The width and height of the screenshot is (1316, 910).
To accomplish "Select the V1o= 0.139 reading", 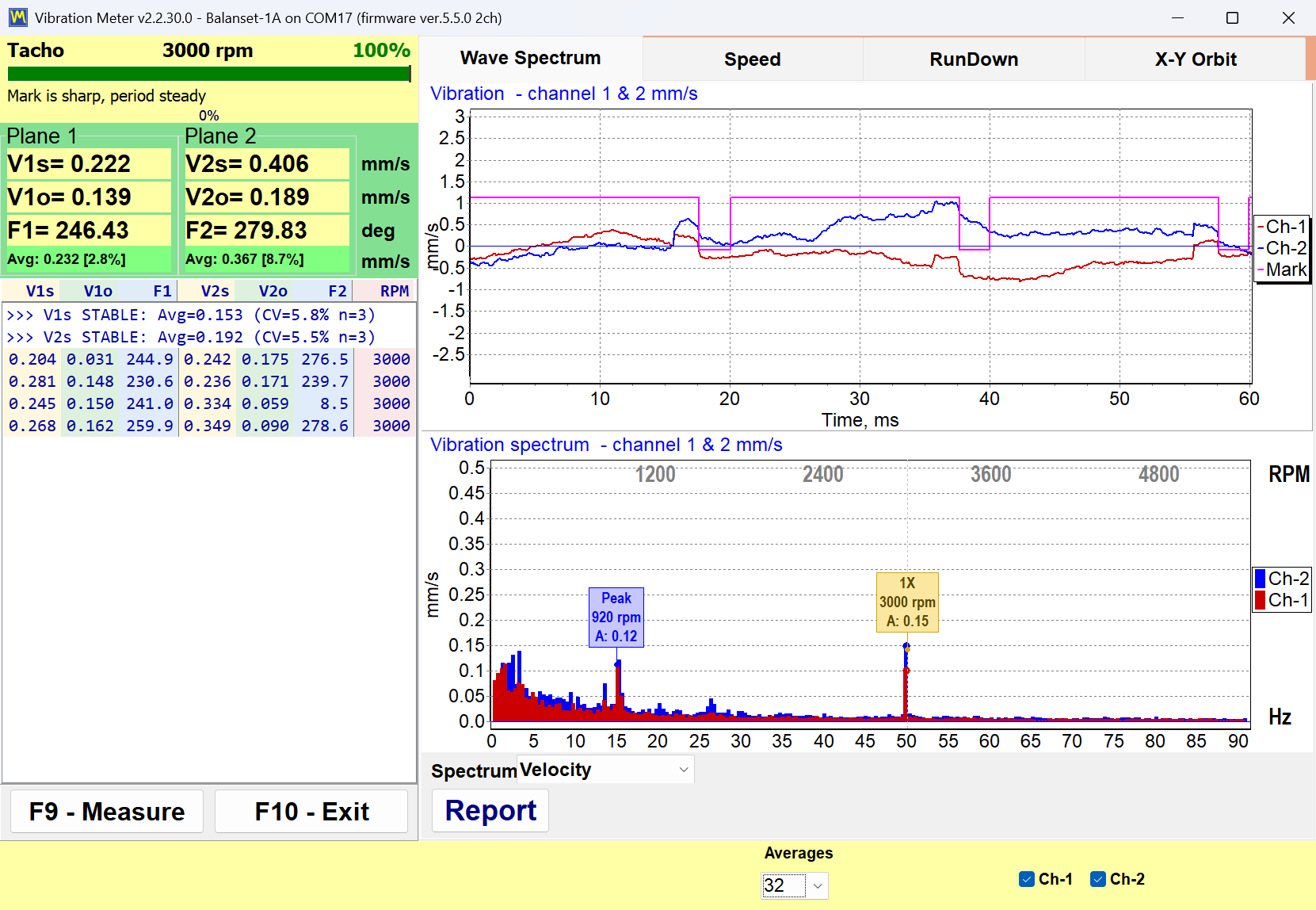I will click(88, 197).
